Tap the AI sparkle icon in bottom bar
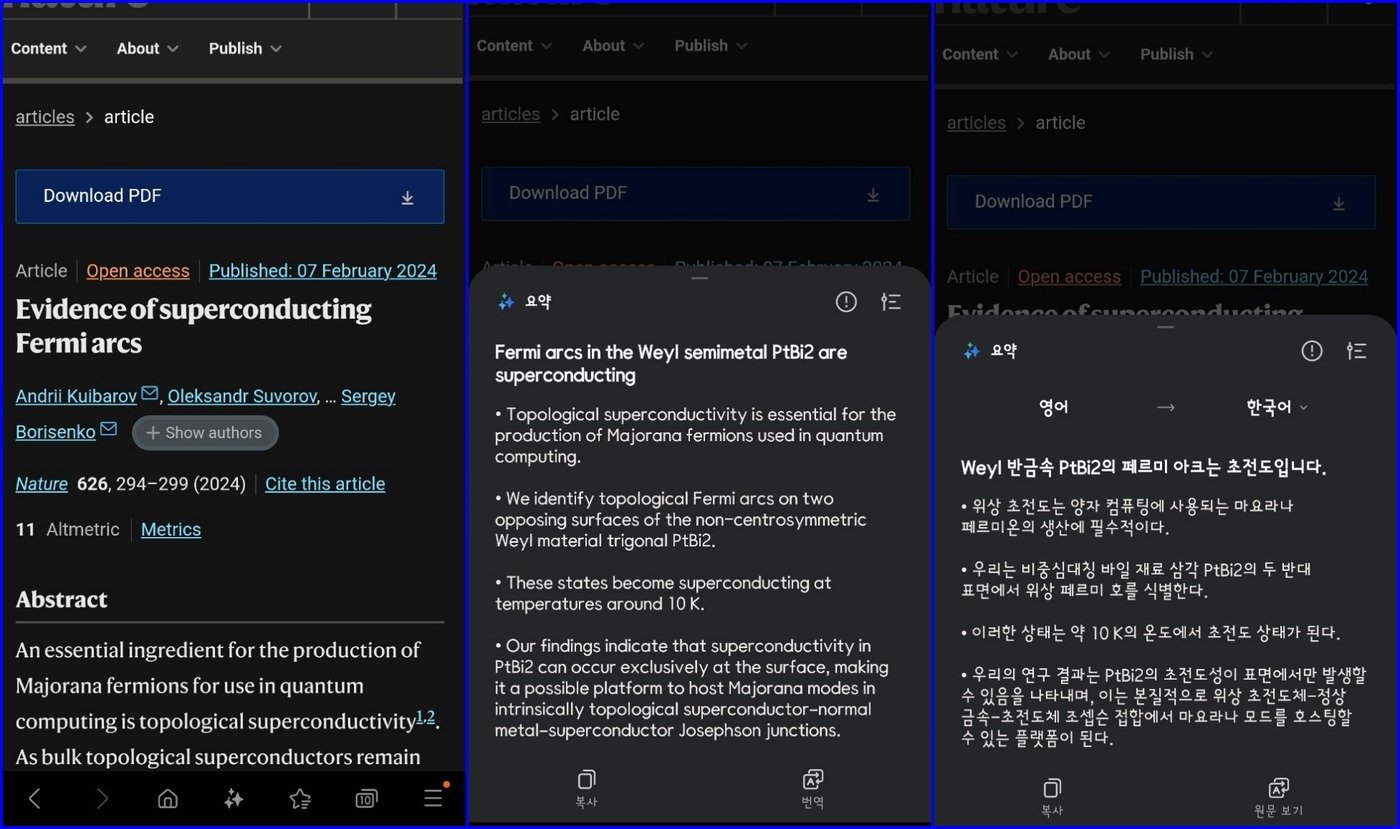The height and width of the screenshot is (829, 1400). click(x=234, y=798)
